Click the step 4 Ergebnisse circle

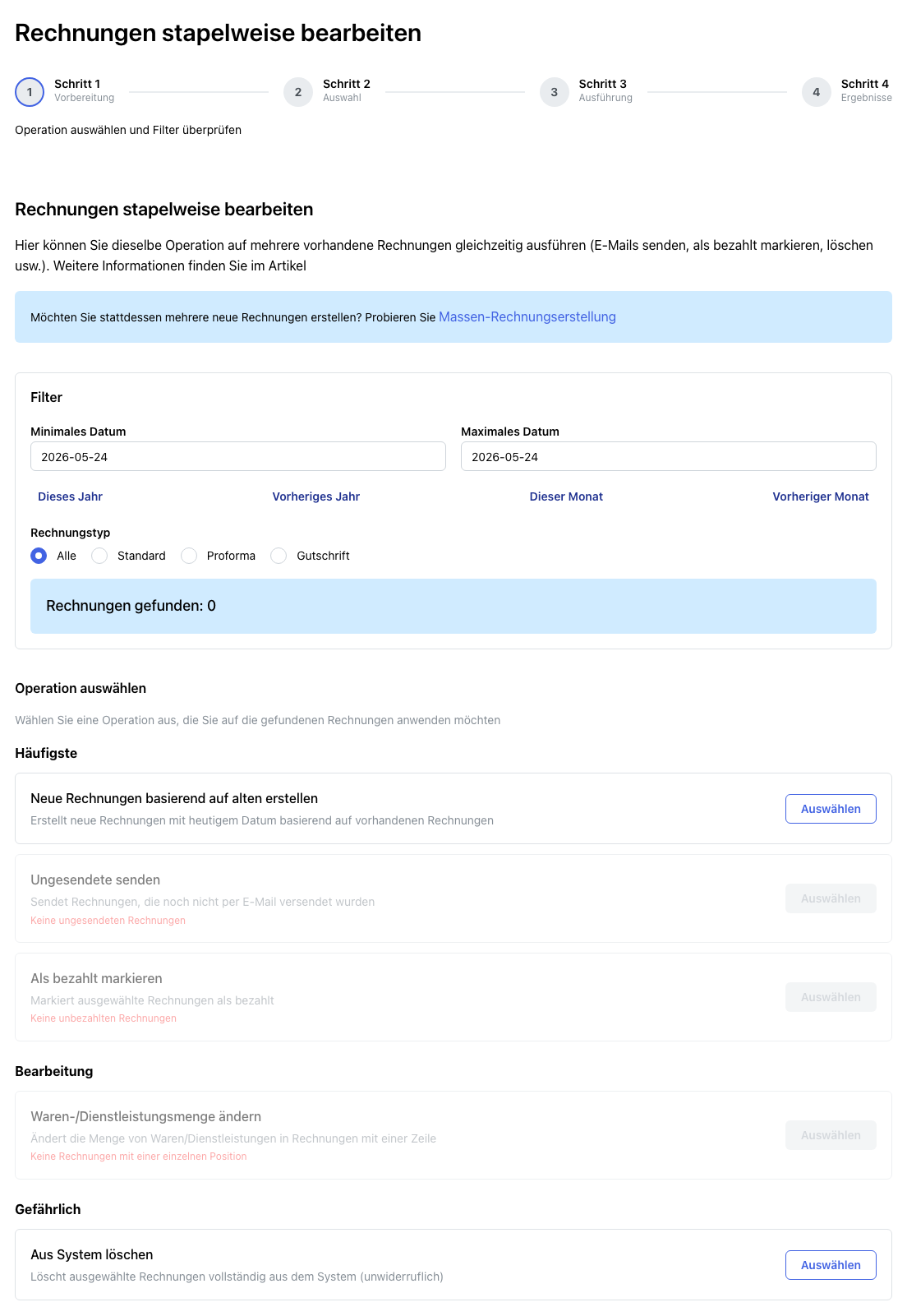click(x=817, y=92)
